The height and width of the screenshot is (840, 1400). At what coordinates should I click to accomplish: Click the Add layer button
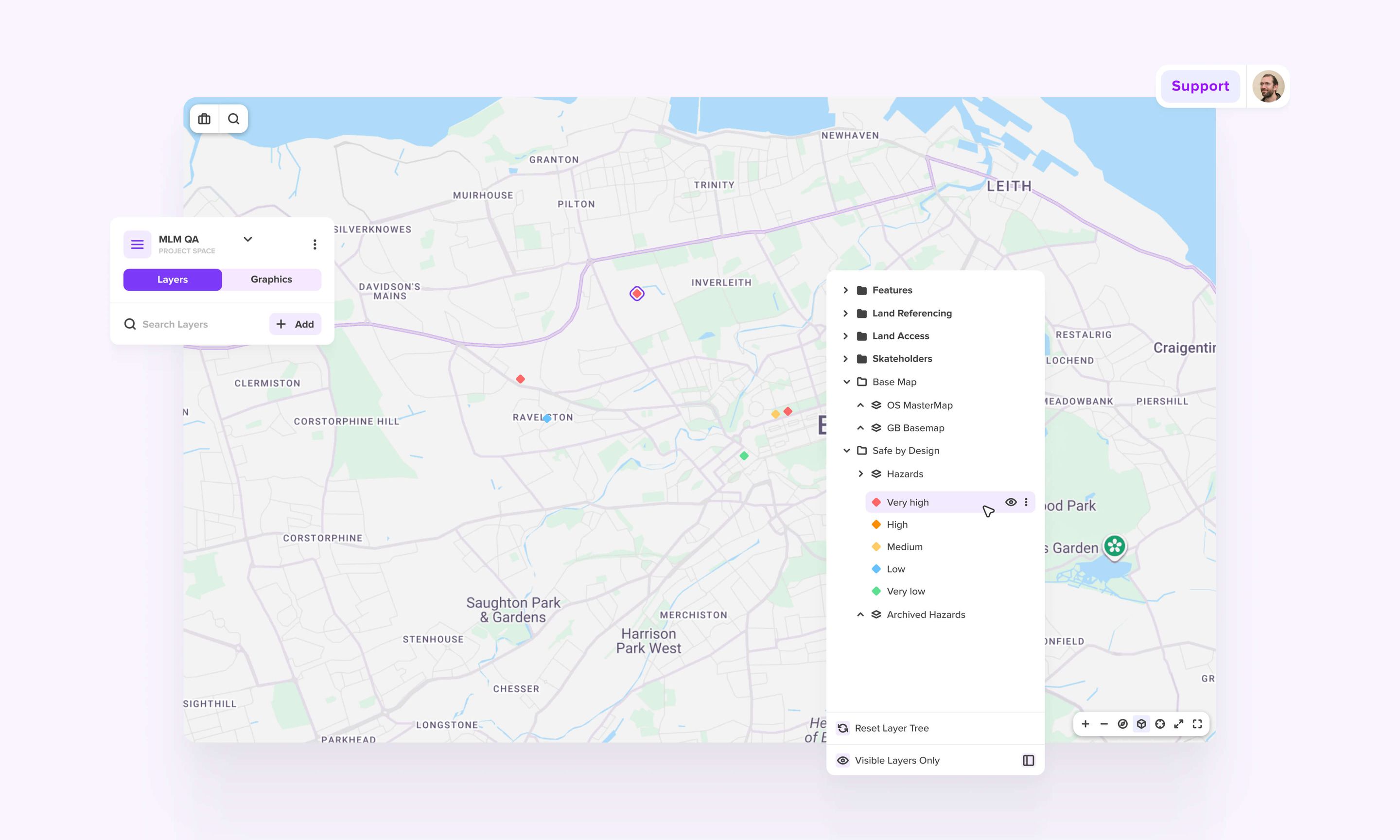point(295,324)
